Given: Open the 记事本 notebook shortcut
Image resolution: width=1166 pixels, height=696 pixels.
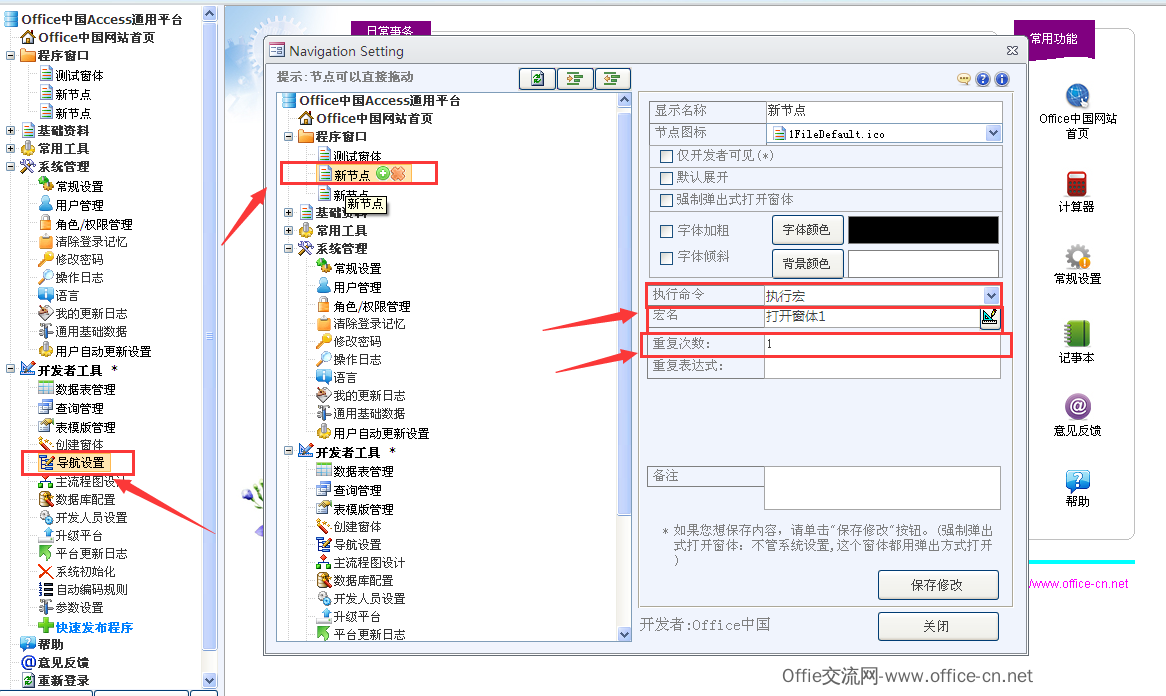Looking at the screenshot, I should 1077,334.
